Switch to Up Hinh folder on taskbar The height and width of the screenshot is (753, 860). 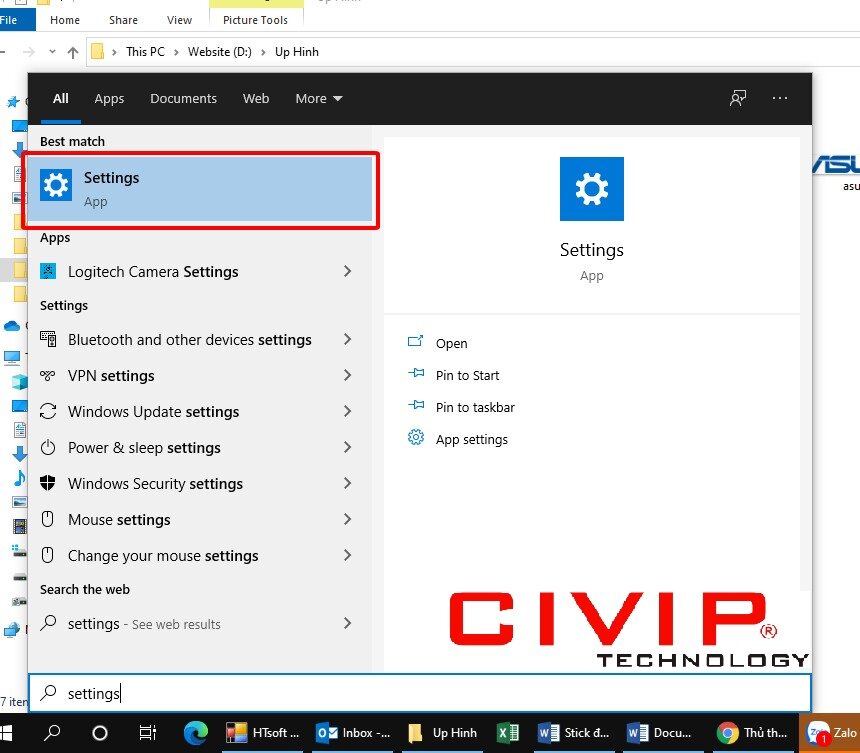(x=443, y=733)
